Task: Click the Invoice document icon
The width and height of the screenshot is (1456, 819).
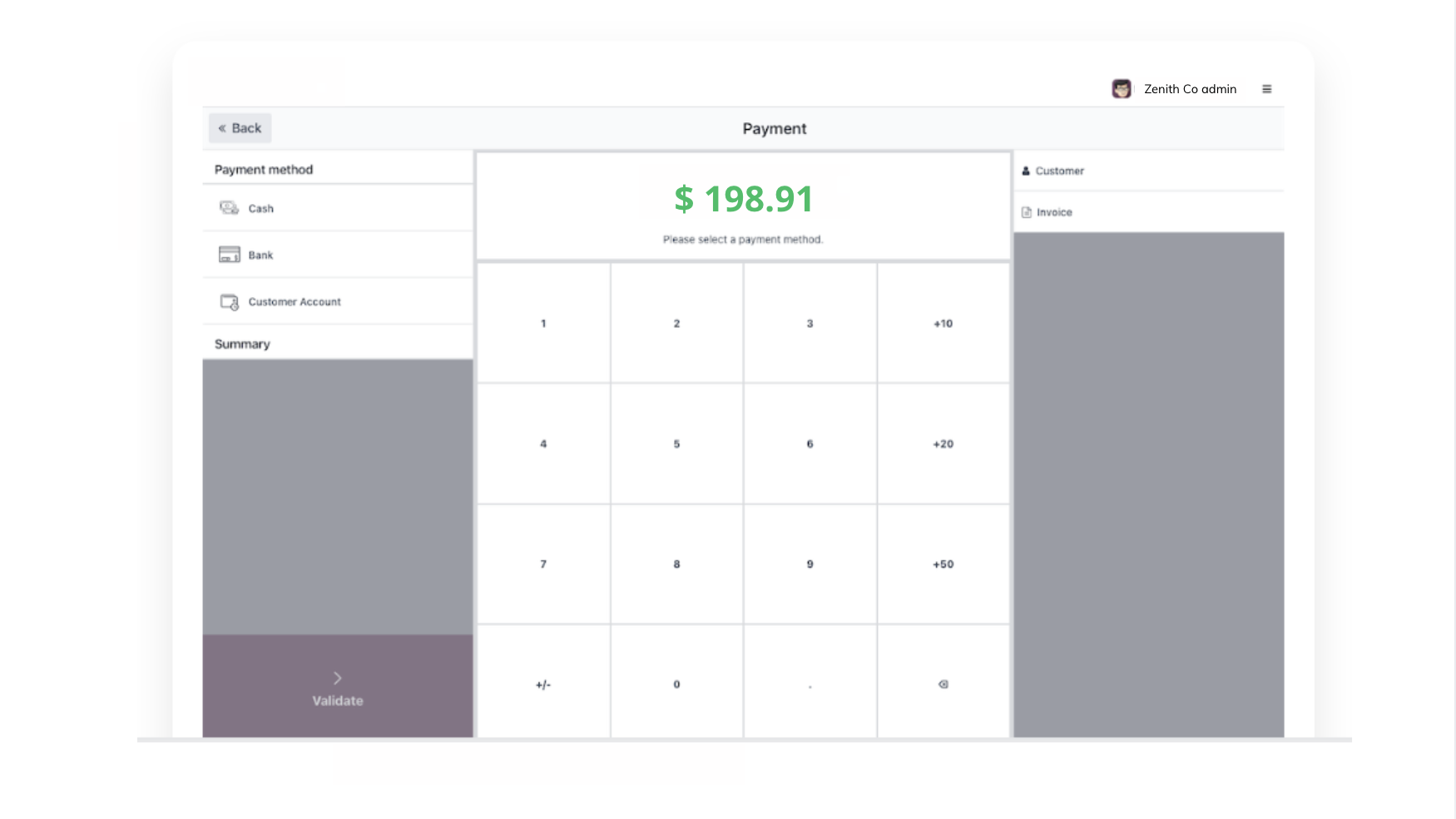Action: point(1027,212)
